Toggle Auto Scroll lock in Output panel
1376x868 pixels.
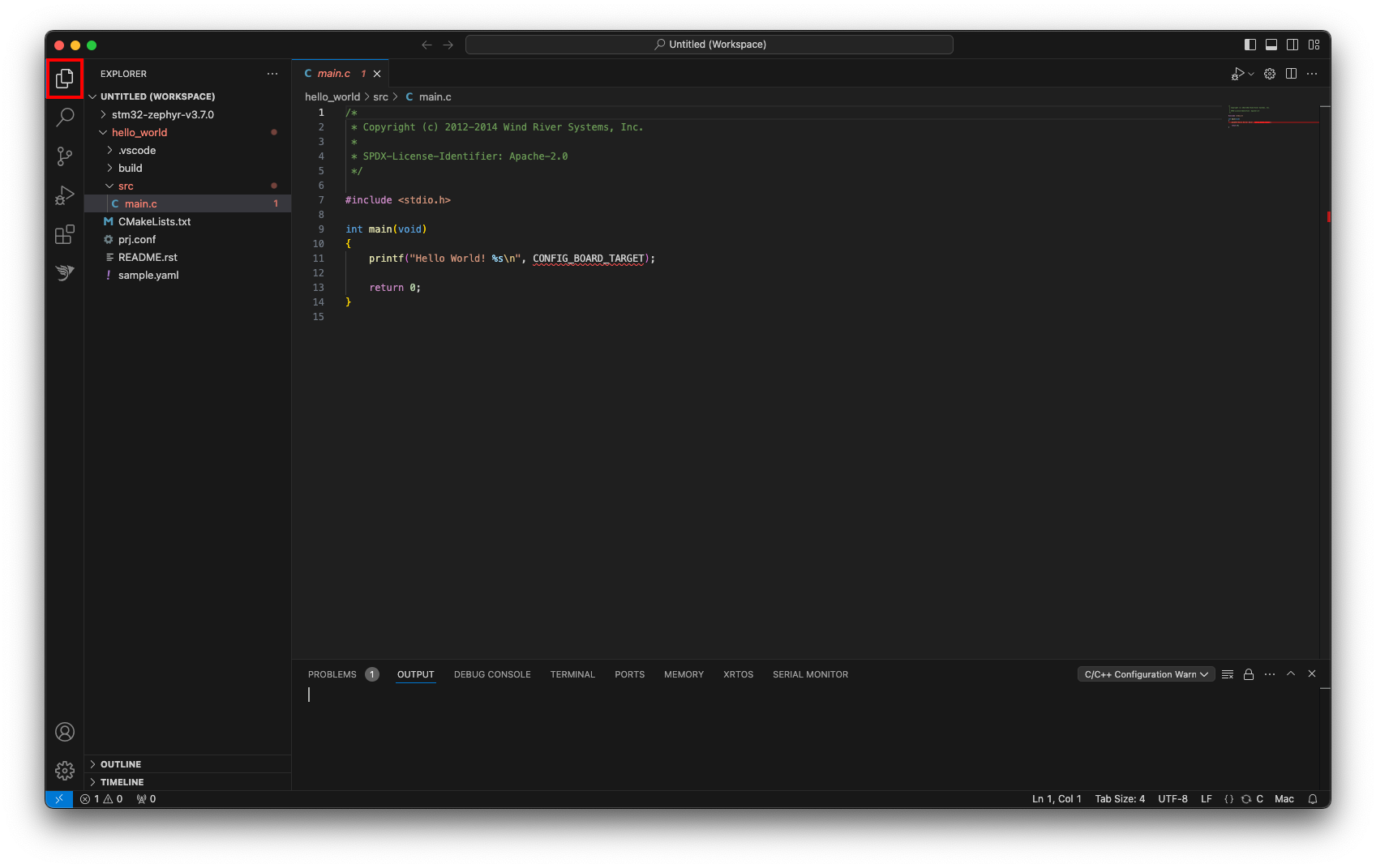1249,673
